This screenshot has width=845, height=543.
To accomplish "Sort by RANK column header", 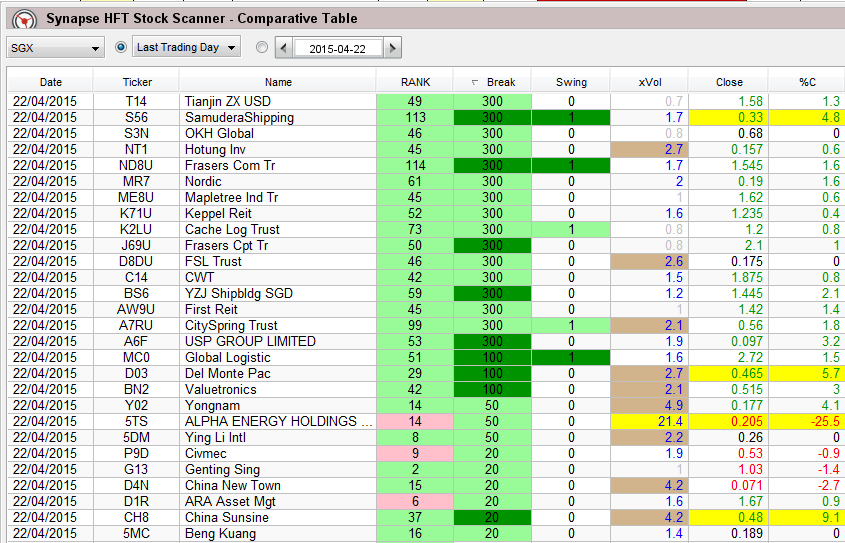I will [x=415, y=82].
